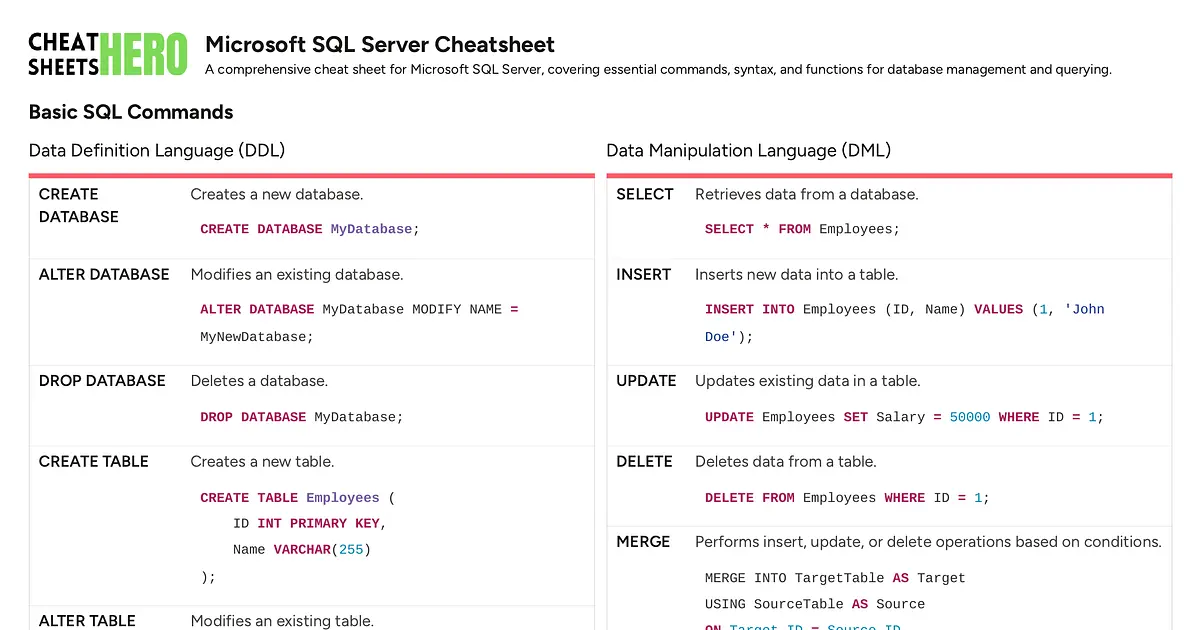Screen dimensions: 1200x630
Task: Click the INSERT command in the DML table
Action: coord(643,274)
